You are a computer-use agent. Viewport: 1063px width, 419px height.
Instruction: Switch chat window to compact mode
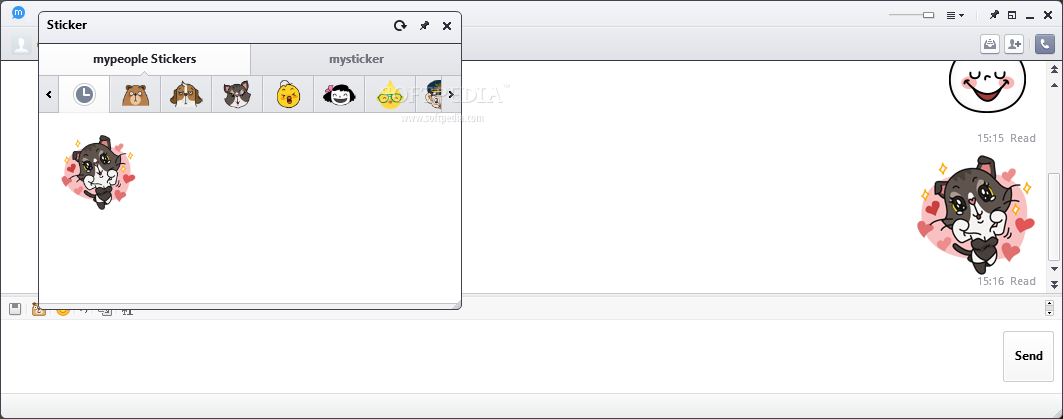click(1011, 15)
